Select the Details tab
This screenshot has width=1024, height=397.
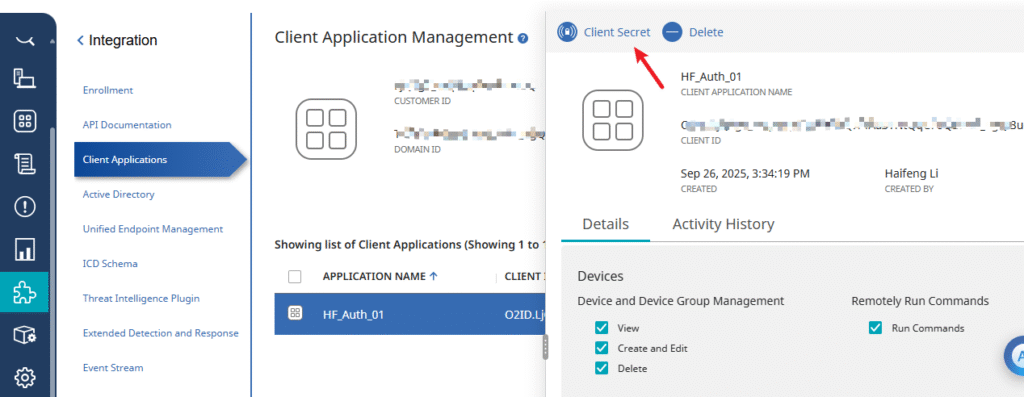point(605,224)
